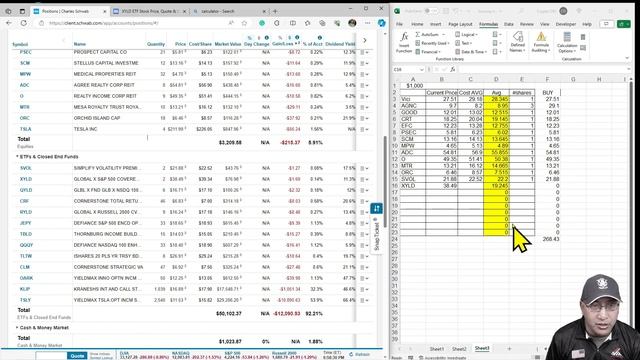This screenshot has height=360, width=640.
Task: Click the TSLA symbol link
Action: (x=25, y=129)
